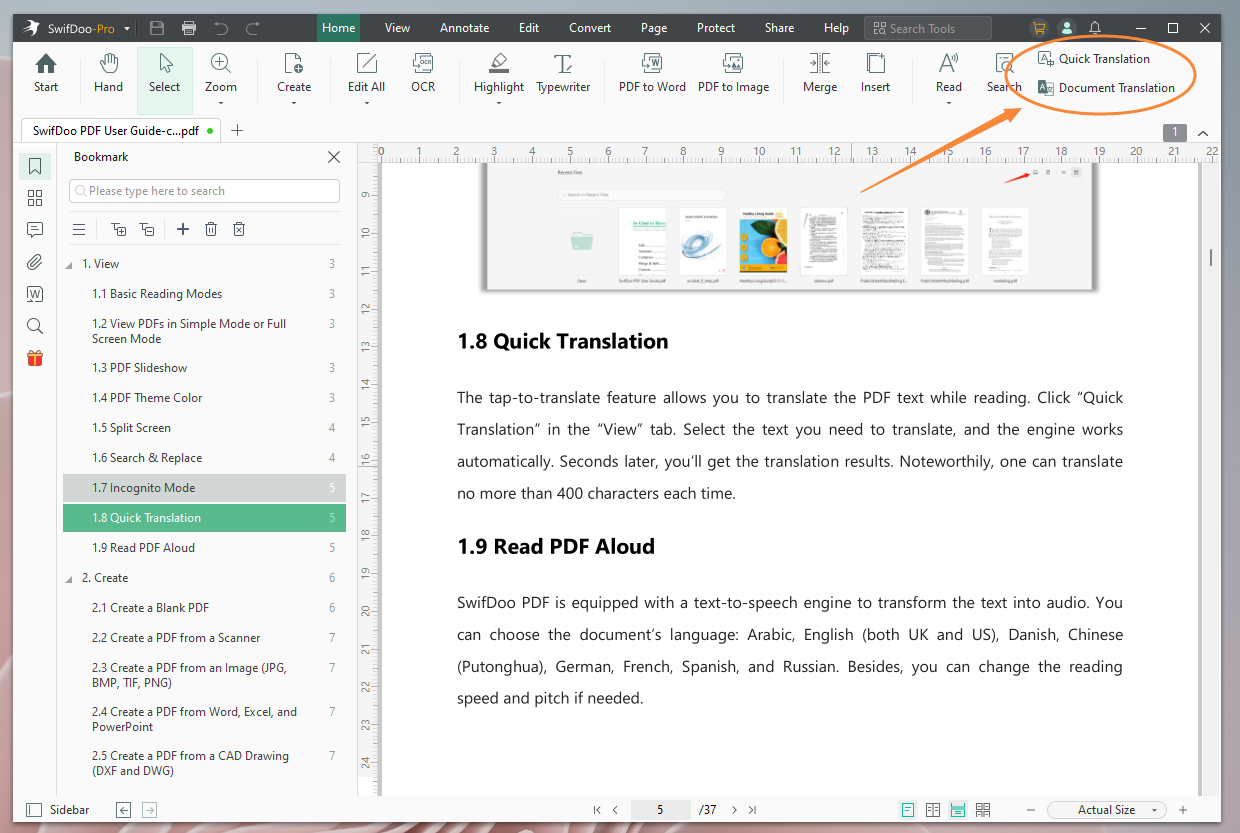The height and width of the screenshot is (833, 1240).
Task: Click the Insert tool
Action: click(875, 74)
